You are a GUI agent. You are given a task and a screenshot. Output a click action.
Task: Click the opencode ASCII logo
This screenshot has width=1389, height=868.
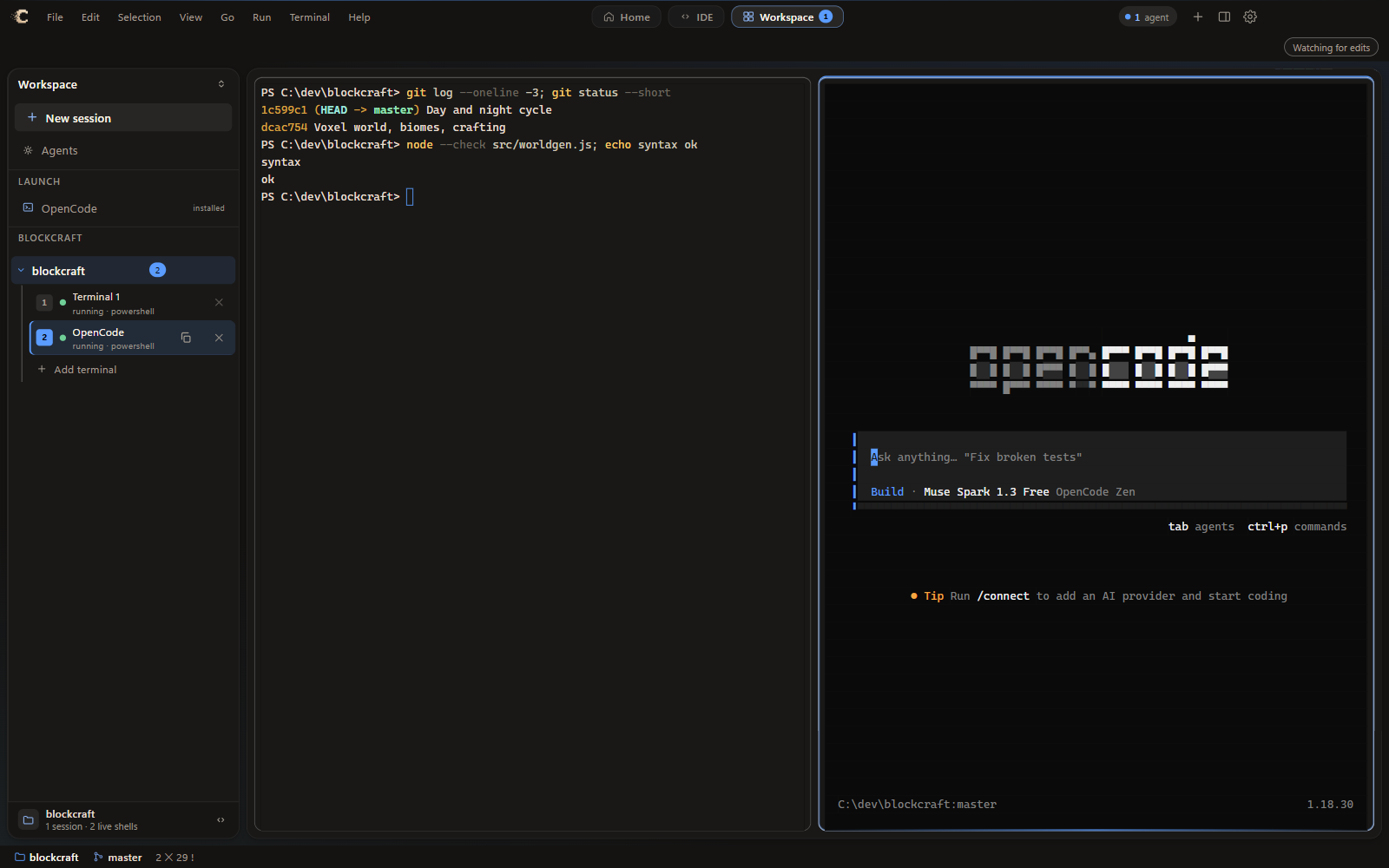tap(1098, 365)
